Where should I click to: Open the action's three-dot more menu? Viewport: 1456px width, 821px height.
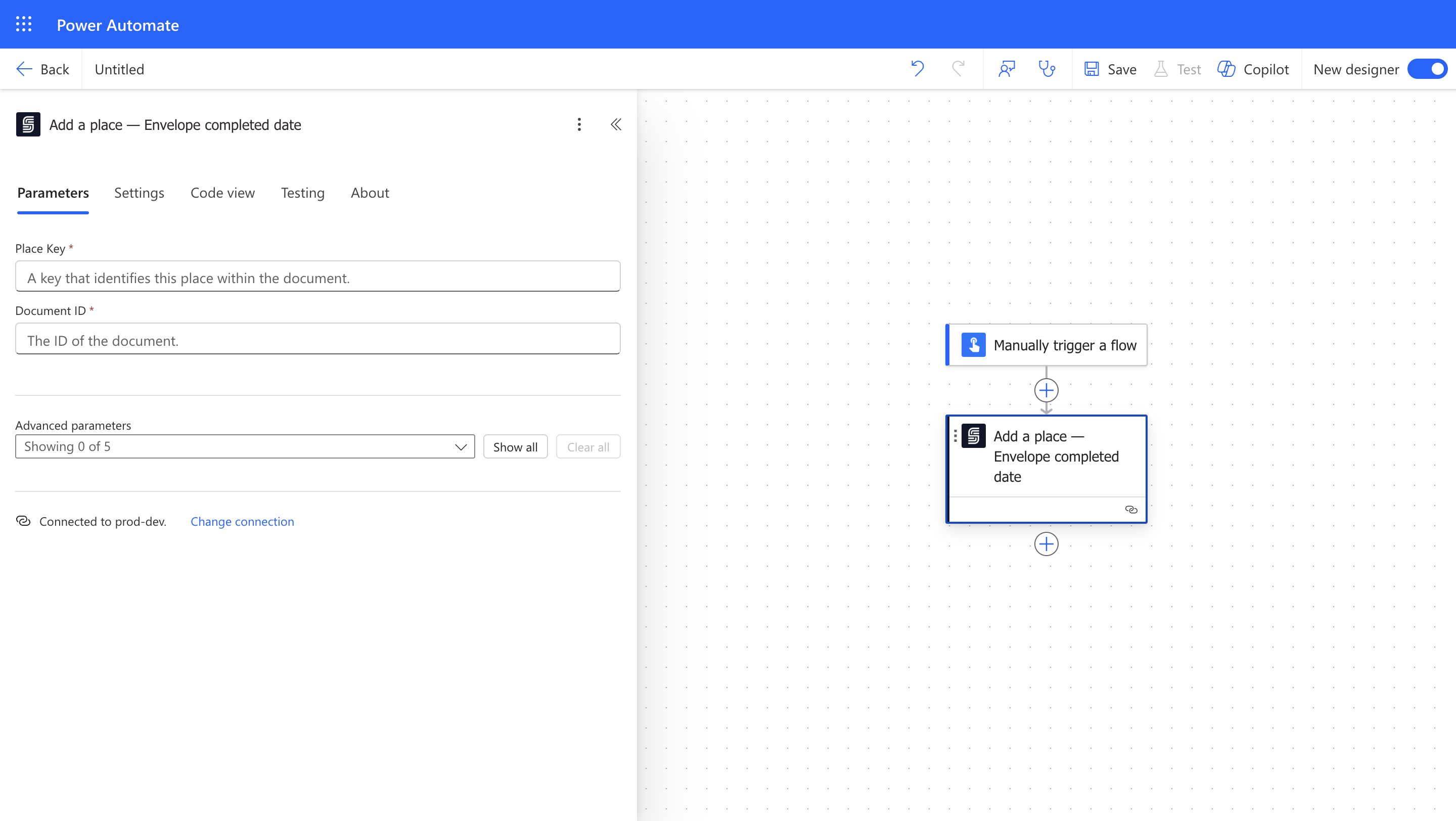579,124
